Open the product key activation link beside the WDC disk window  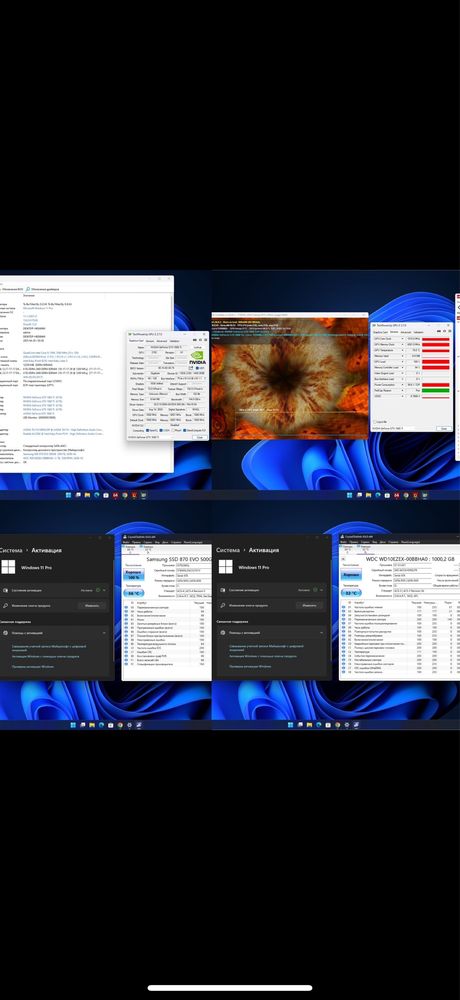click(x=263, y=656)
